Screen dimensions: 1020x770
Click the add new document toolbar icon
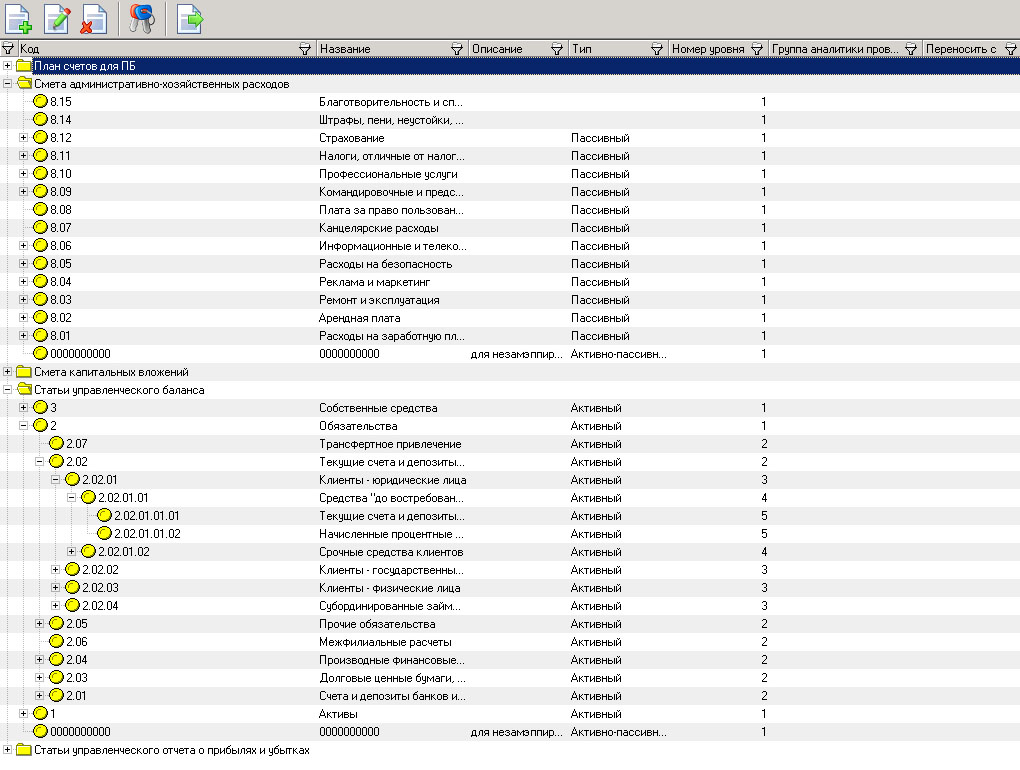[x=18, y=18]
